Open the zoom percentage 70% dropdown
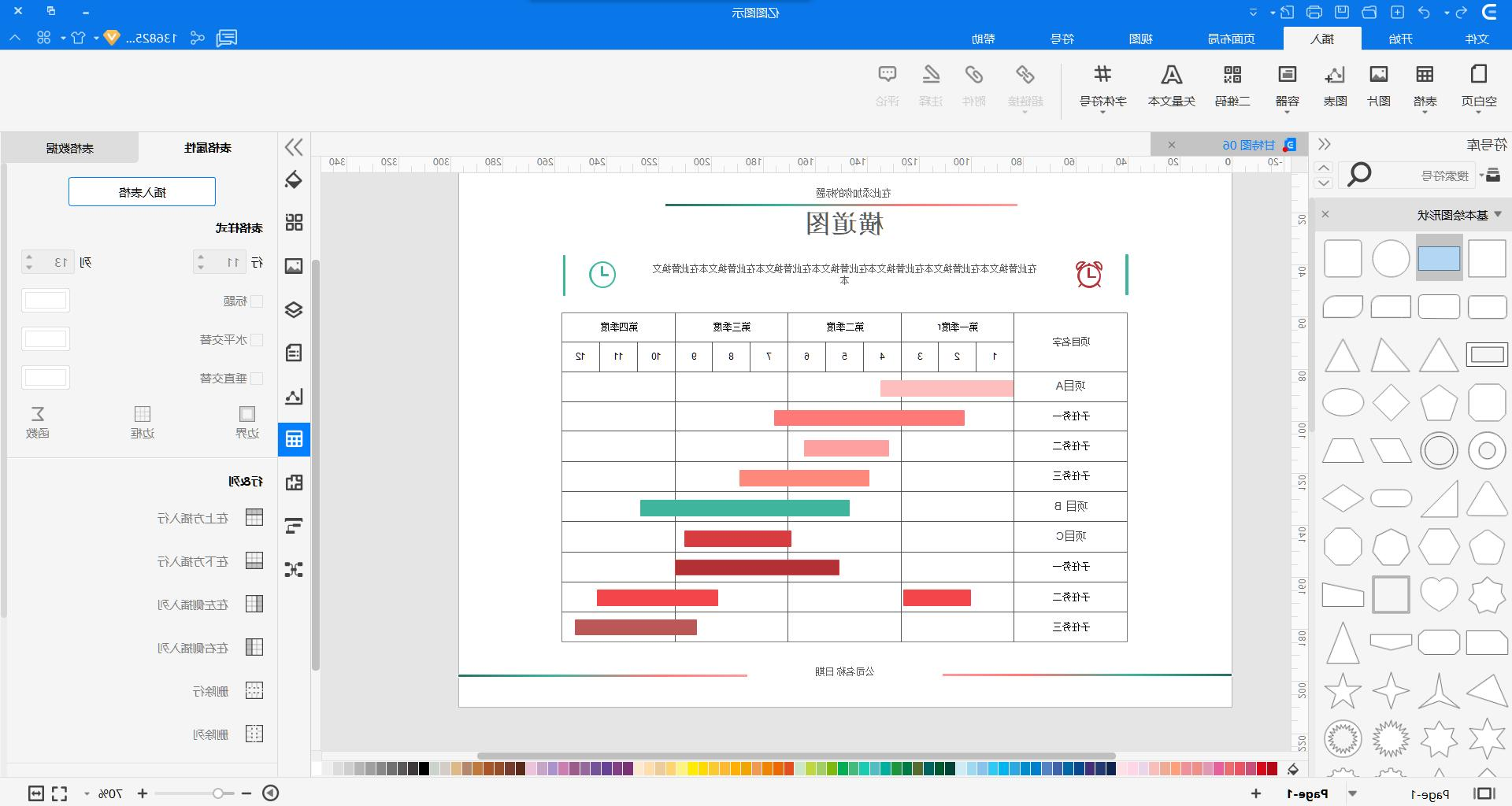 [87, 793]
